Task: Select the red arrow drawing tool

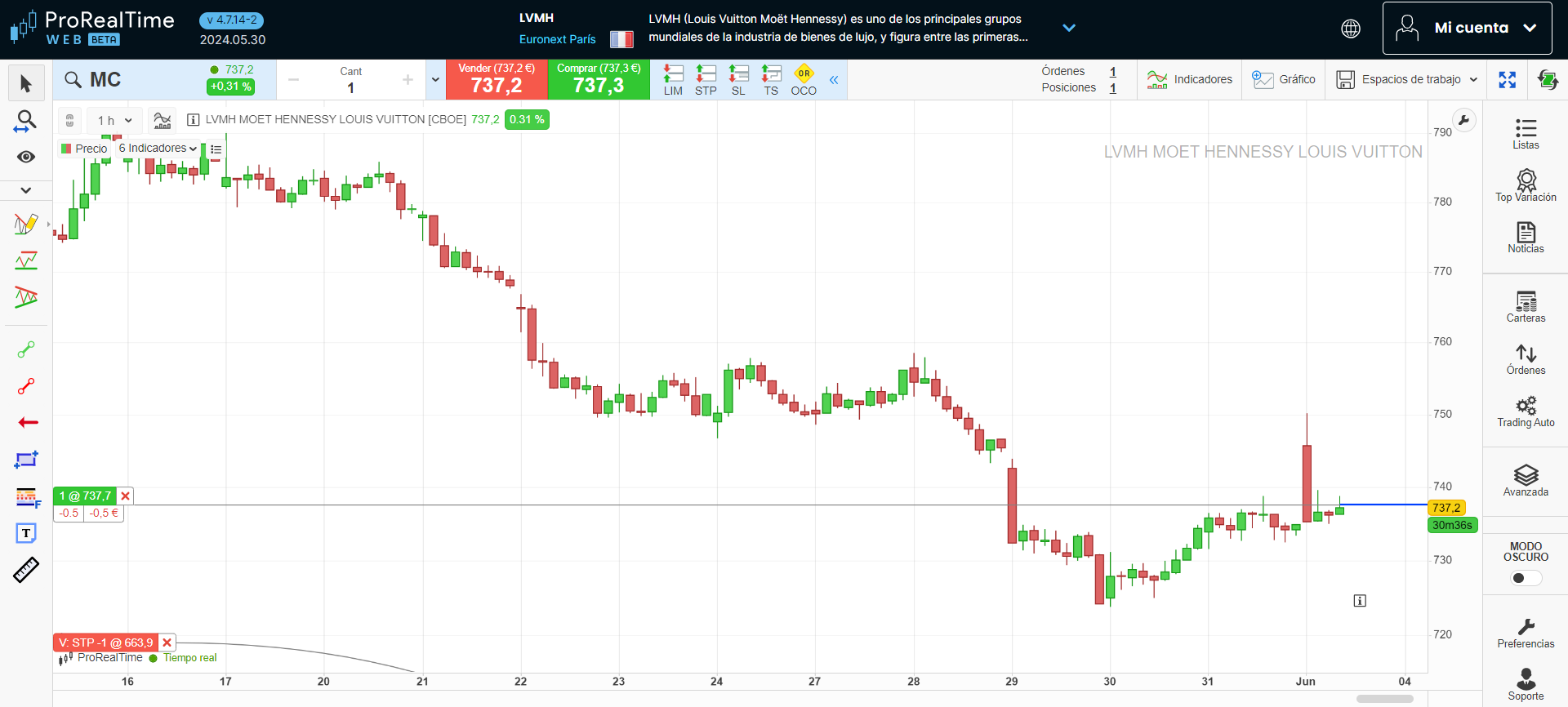Action: pos(28,422)
